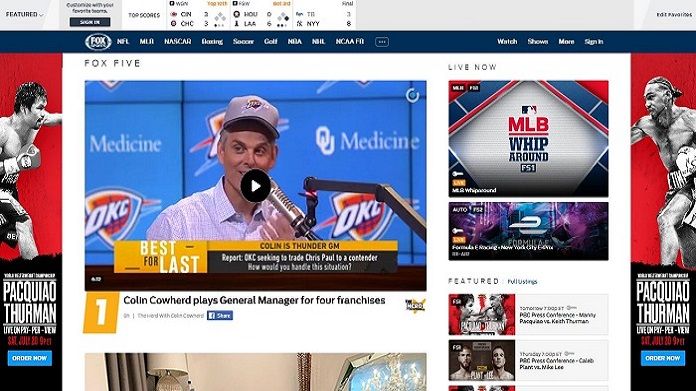Open the More menu in navigation

566,42
